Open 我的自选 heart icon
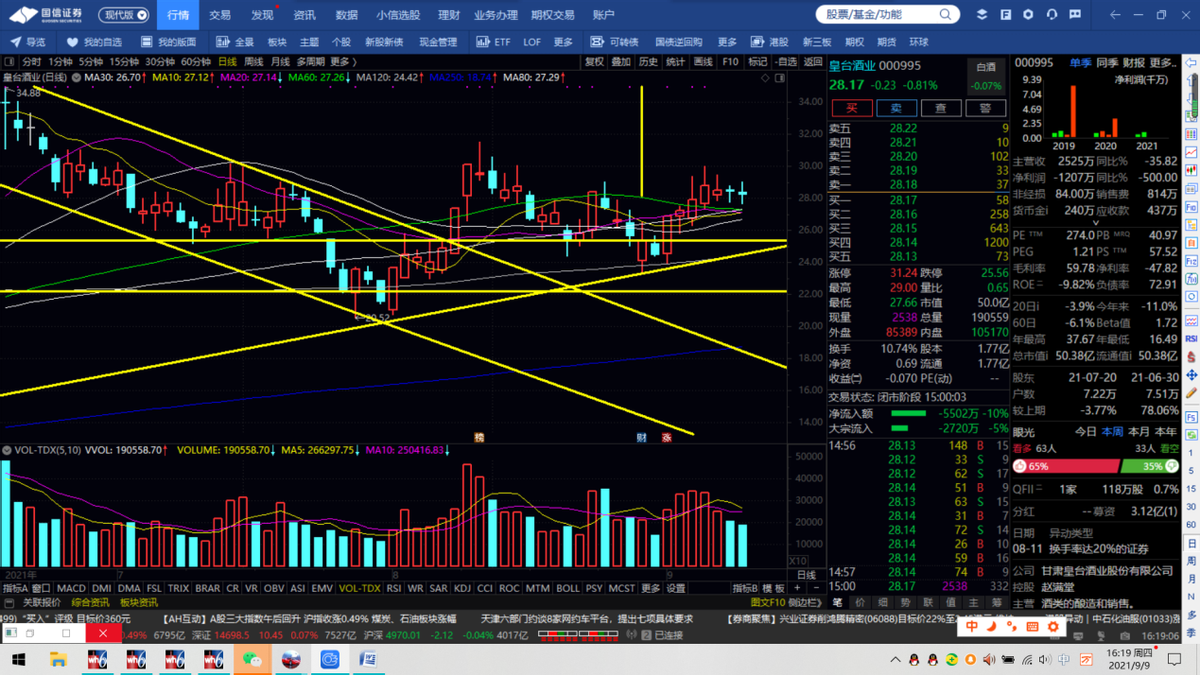This screenshot has height=675, width=1200. tap(73, 42)
